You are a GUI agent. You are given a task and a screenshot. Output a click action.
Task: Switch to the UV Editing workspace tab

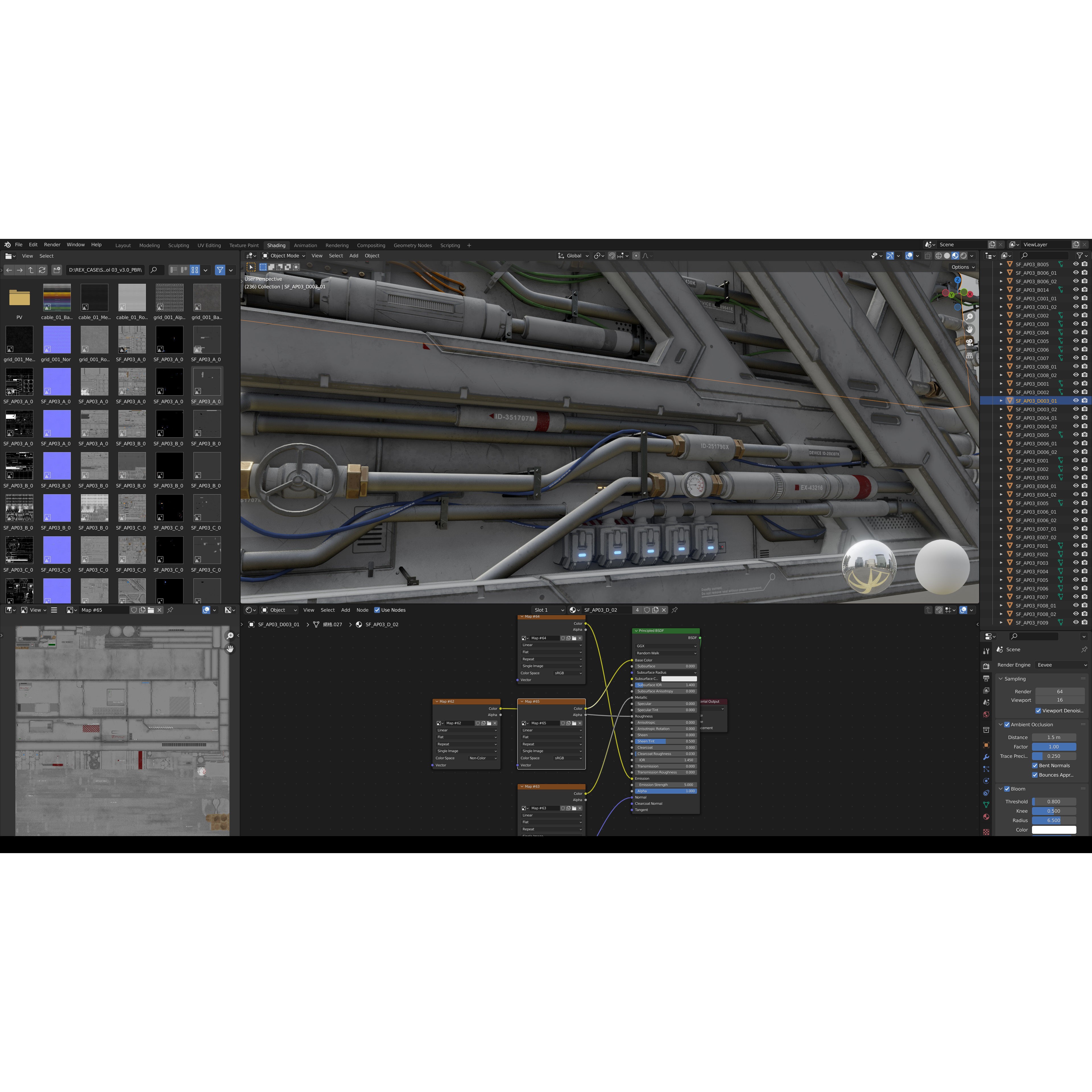coord(209,245)
